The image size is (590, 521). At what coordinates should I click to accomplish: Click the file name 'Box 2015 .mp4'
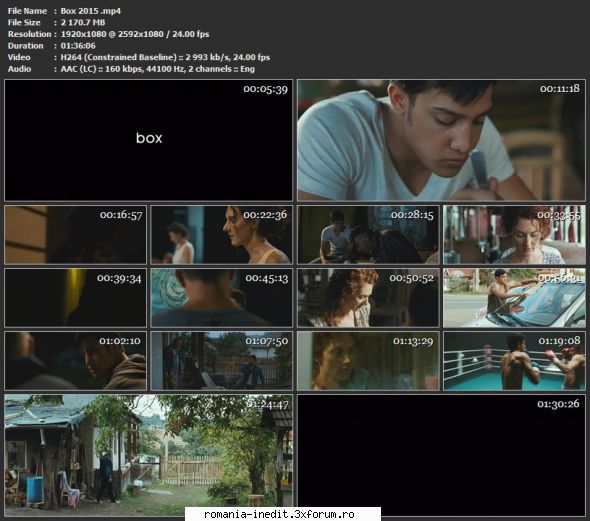tap(91, 11)
